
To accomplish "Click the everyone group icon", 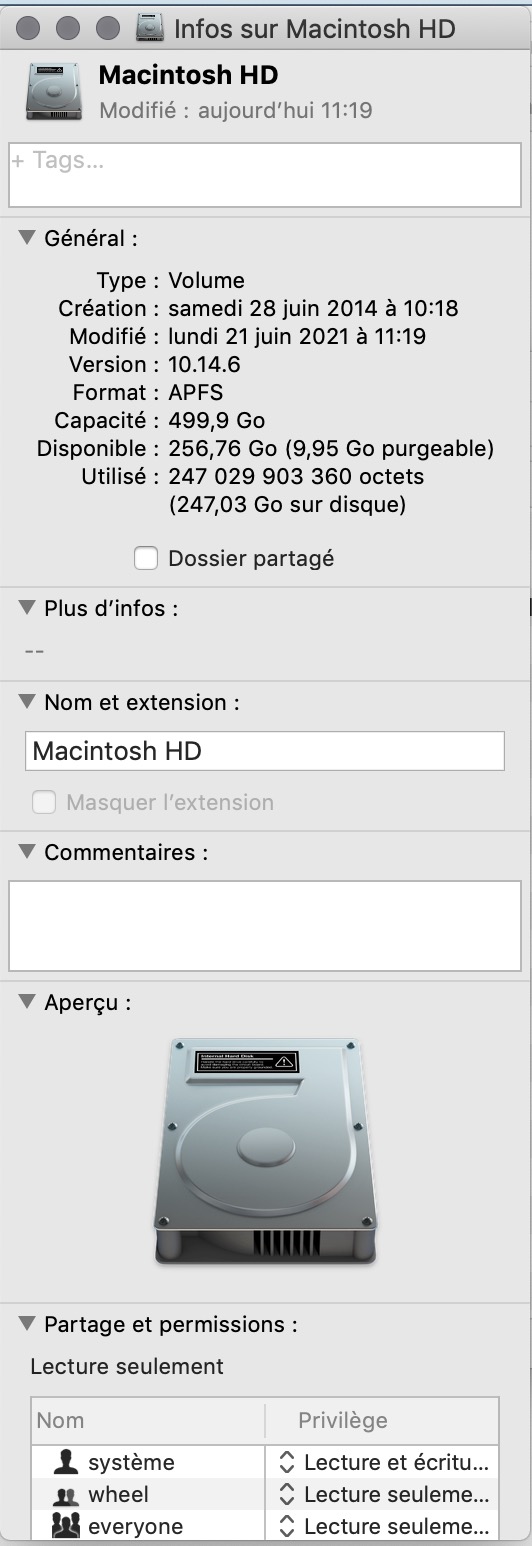I will click(66, 1527).
